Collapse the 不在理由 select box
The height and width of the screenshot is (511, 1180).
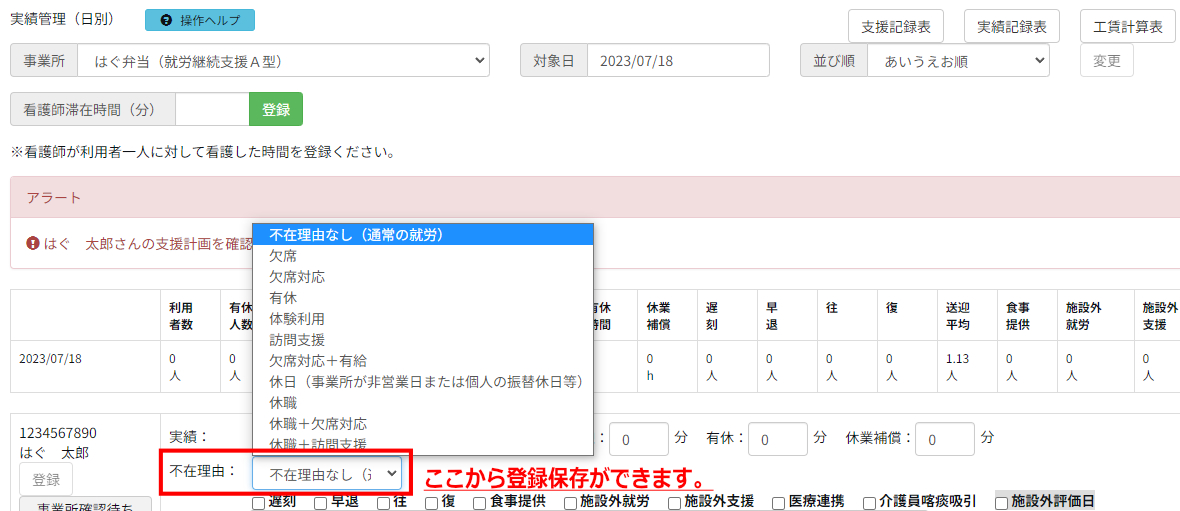pos(328,473)
